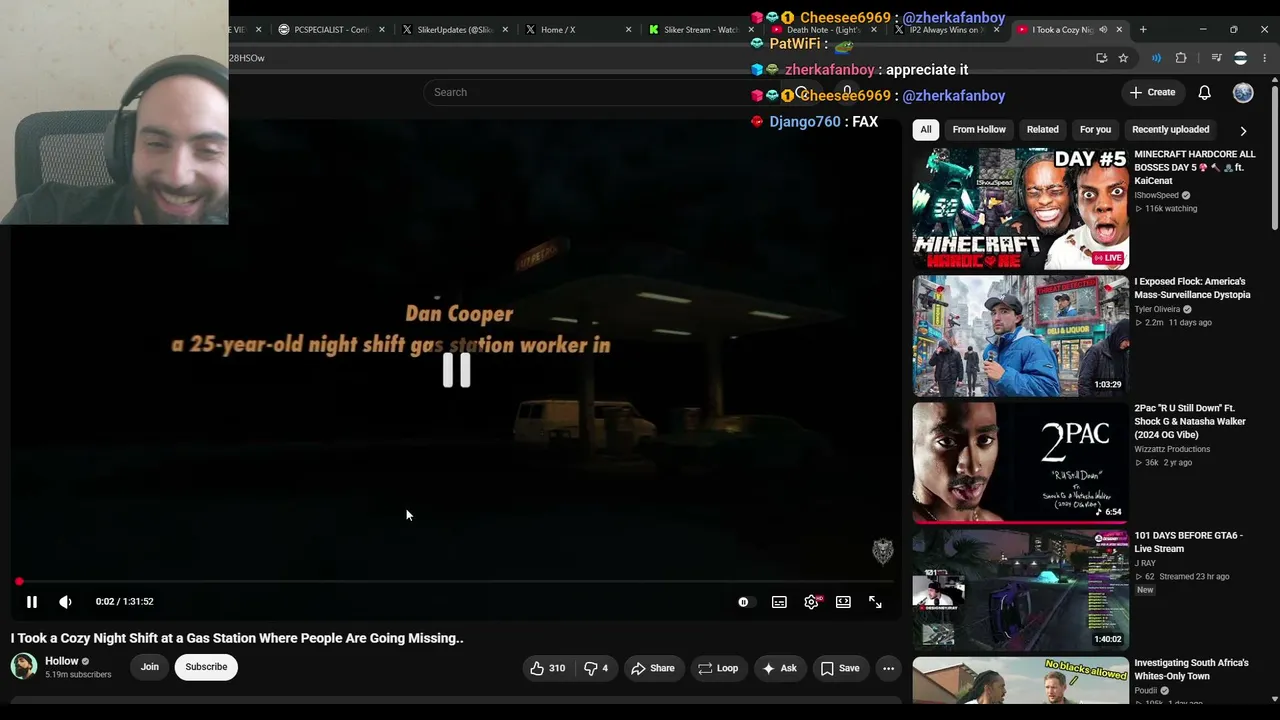1280x720 pixels.
Task: Mute the tab using its speaker icon
Action: (x=1103, y=30)
